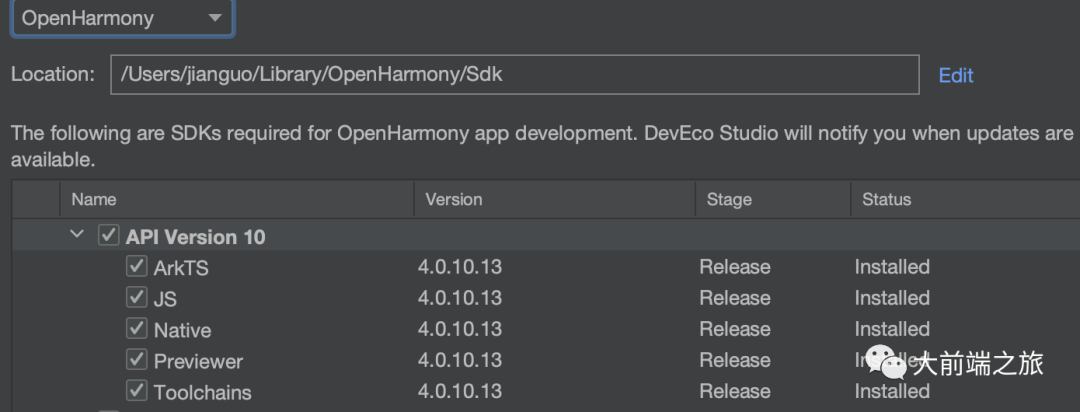The width and height of the screenshot is (1080, 412).
Task: Select the ArkTS row label
Action: coord(181,268)
